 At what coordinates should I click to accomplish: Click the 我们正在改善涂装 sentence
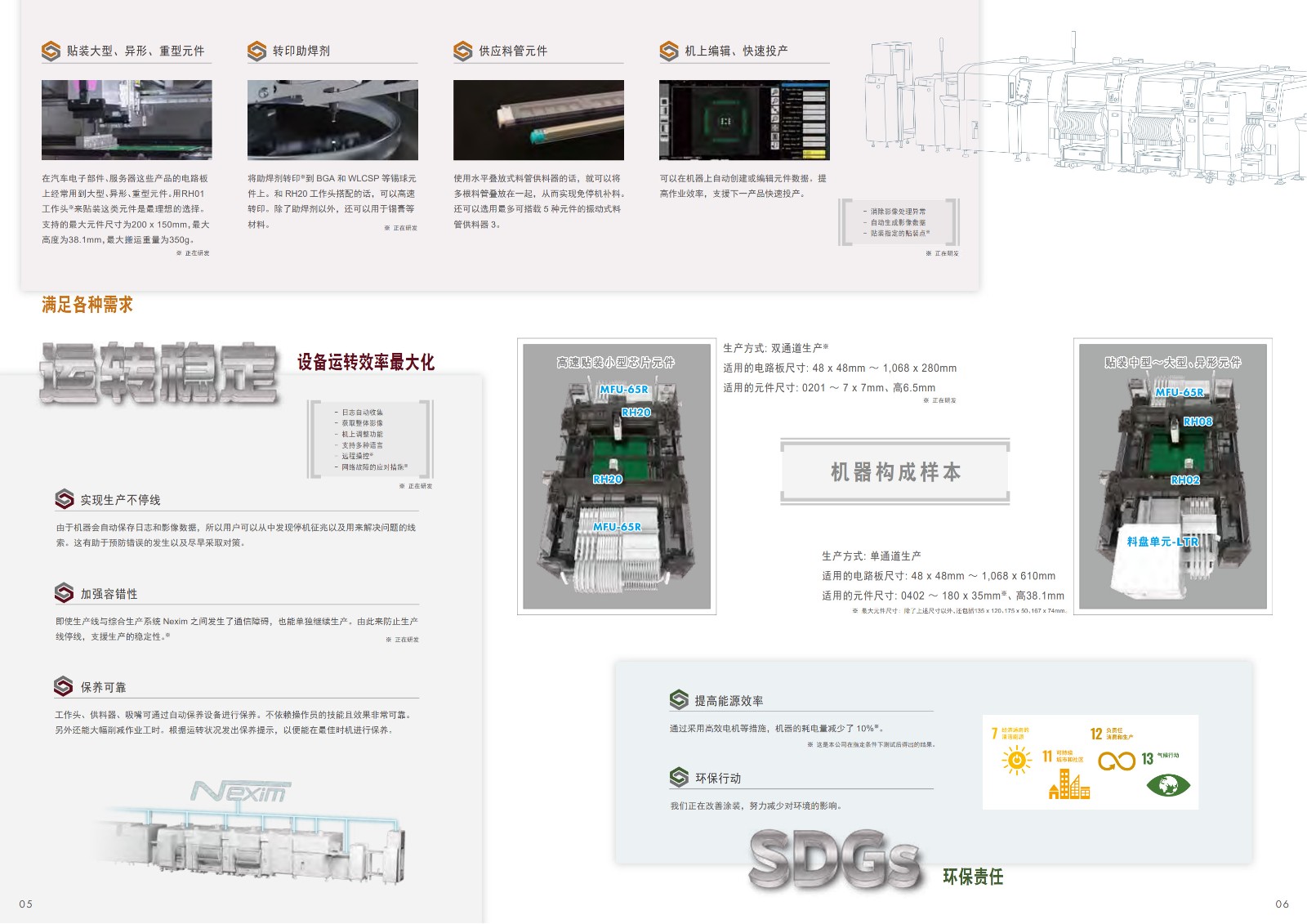click(756, 806)
